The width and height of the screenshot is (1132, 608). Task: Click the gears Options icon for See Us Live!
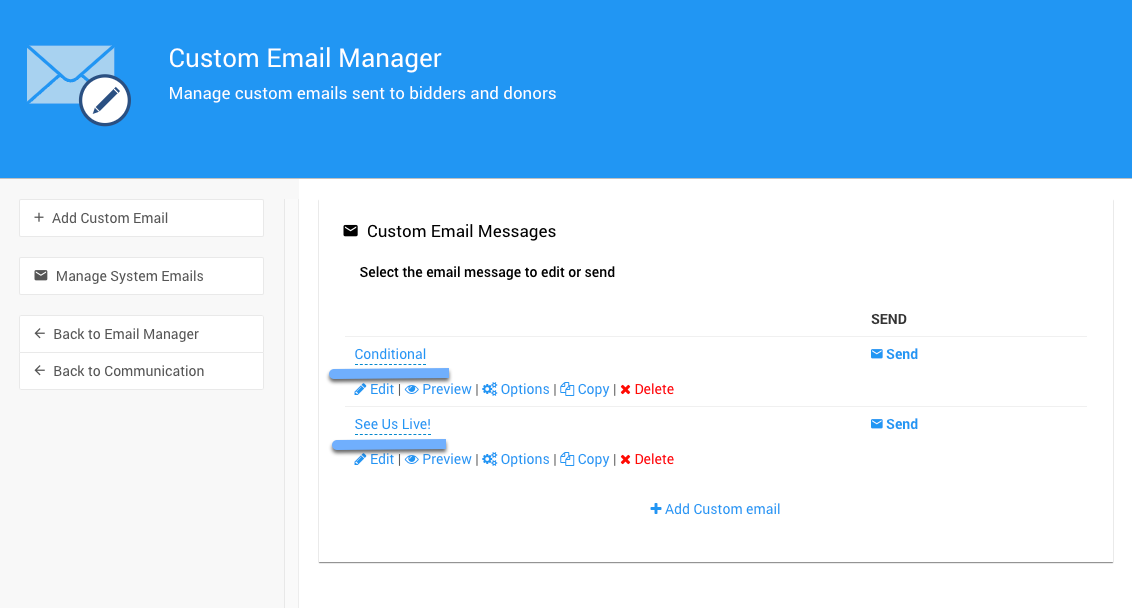click(490, 459)
